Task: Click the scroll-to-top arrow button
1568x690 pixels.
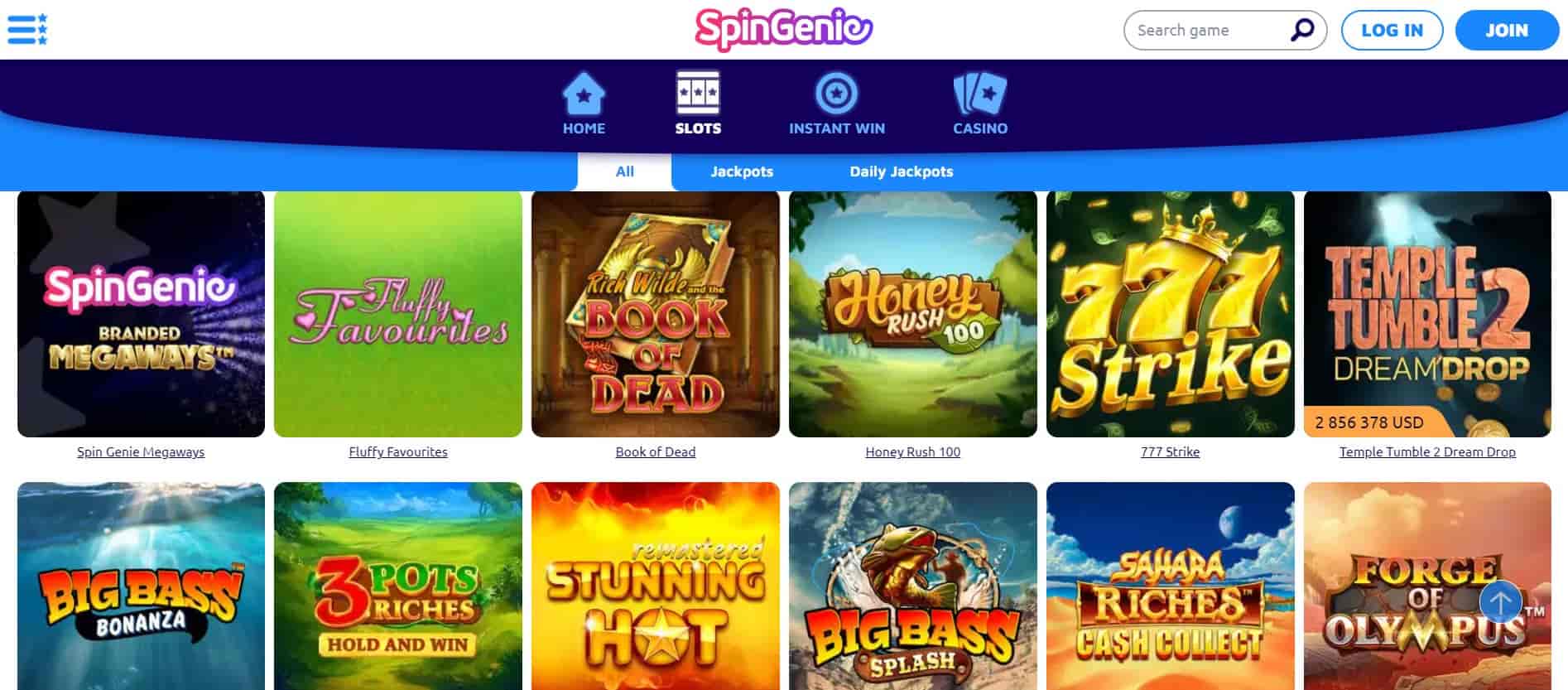Action: [x=1500, y=601]
